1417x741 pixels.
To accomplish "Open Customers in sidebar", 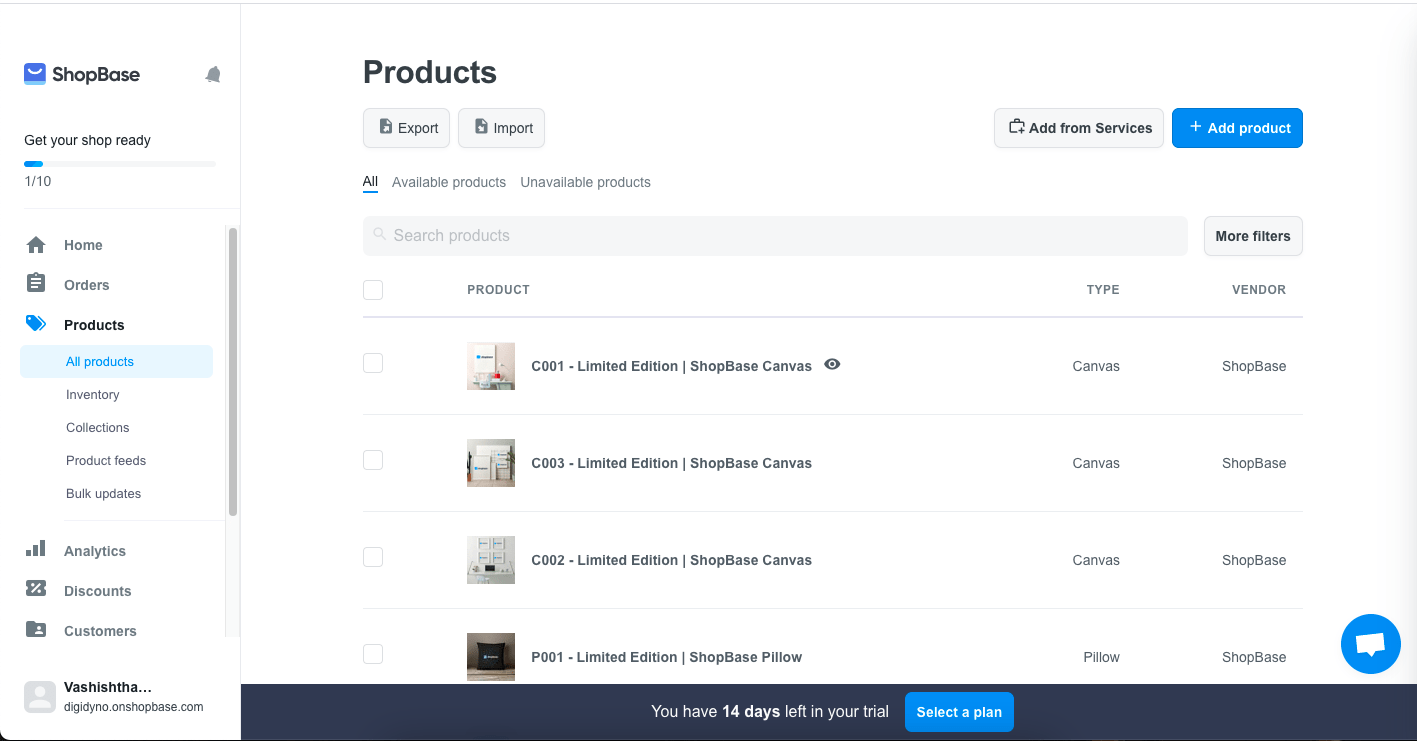I will point(100,631).
